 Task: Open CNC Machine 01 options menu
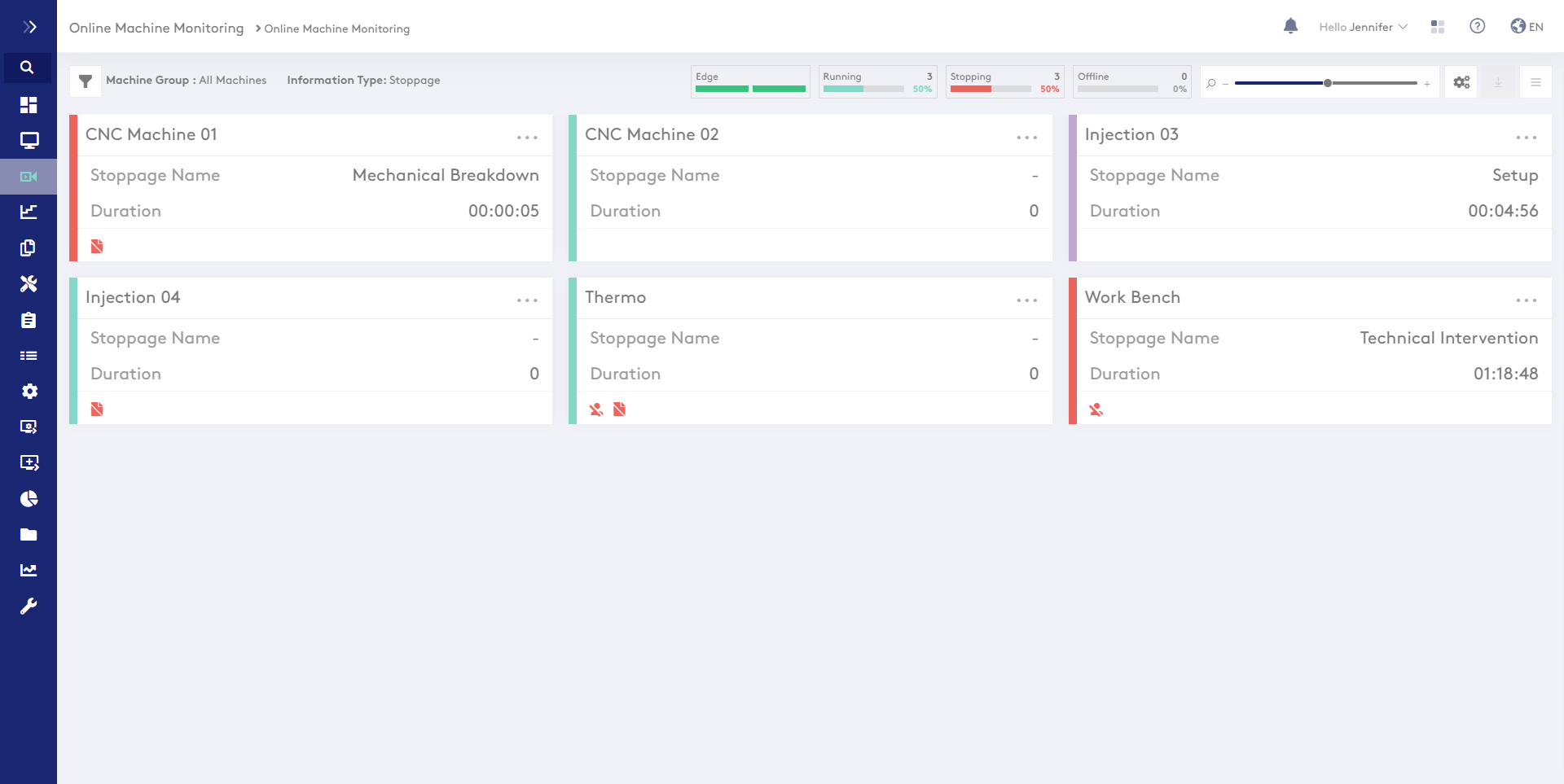point(527,137)
